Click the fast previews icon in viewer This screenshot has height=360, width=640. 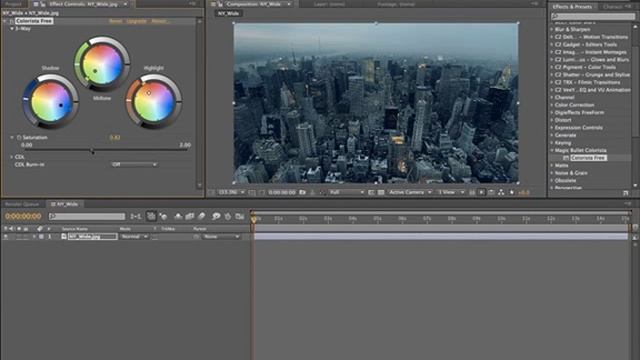482,192
